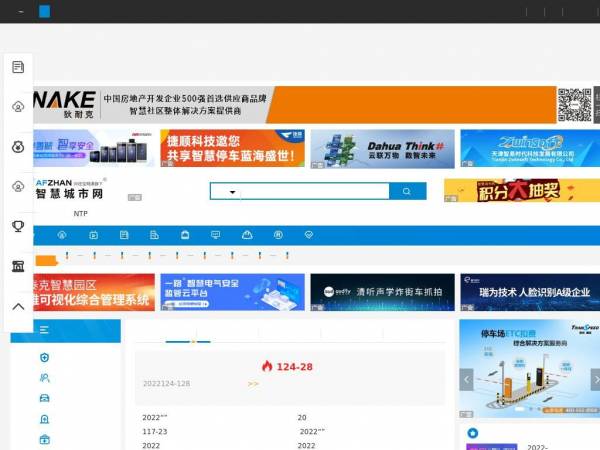Open the 积分大抽奖 lottery banner
The height and width of the screenshot is (450, 600).
tap(522, 190)
